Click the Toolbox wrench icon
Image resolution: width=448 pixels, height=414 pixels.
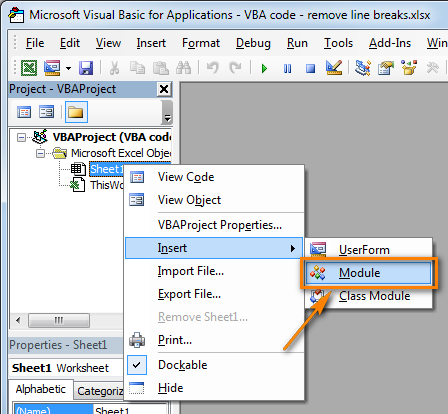[x=432, y=68]
